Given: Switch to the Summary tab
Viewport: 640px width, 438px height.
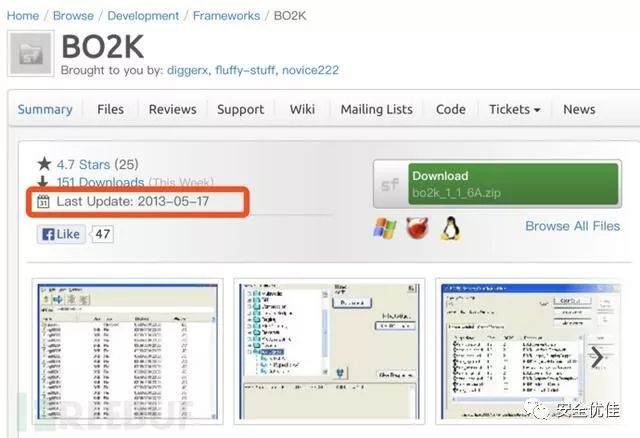Looking at the screenshot, I should [45, 109].
